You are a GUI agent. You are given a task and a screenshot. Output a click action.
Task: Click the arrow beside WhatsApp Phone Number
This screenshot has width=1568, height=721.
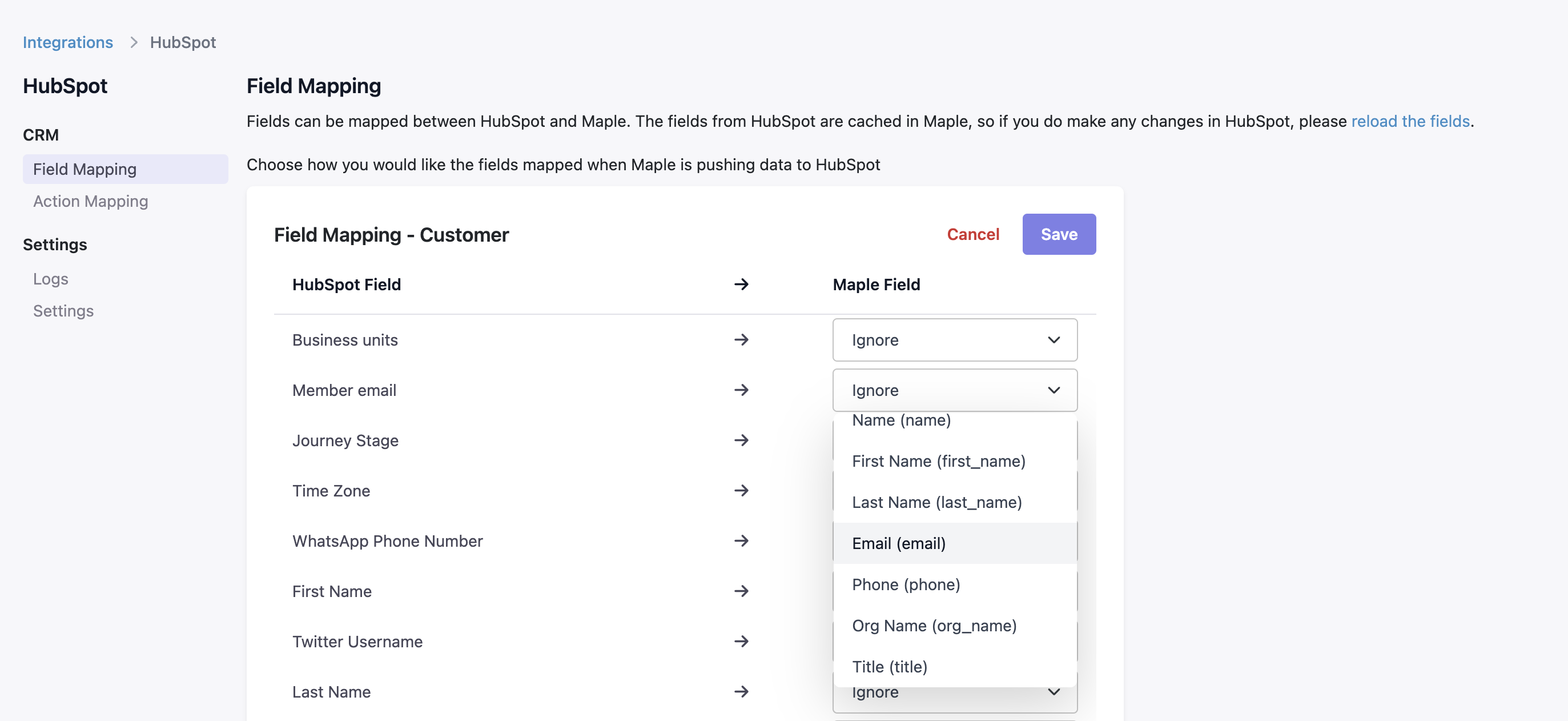[741, 540]
